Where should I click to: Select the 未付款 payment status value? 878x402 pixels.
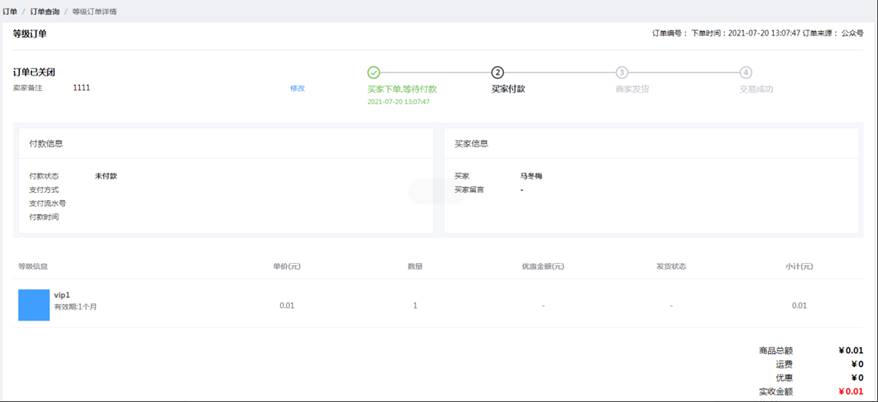[x=106, y=176]
